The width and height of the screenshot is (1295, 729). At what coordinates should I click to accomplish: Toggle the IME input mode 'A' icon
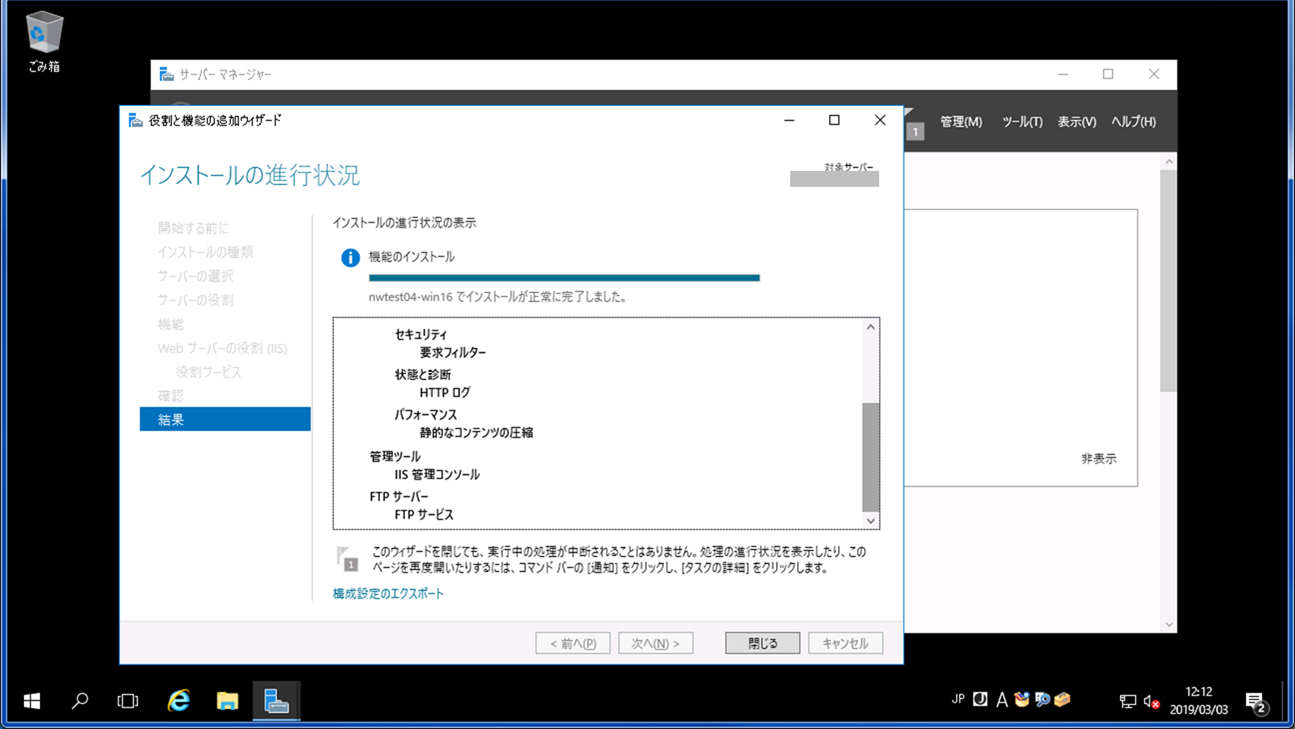tap(1001, 700)
